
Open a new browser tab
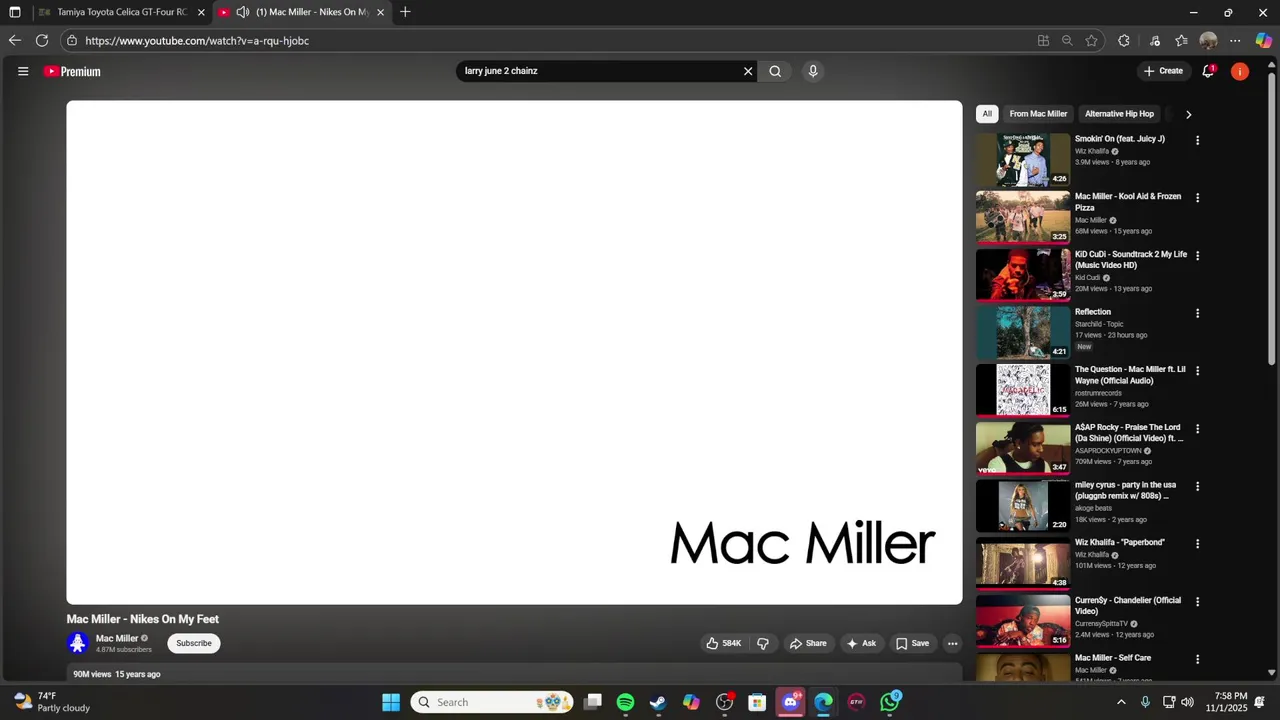coord(405,12)
